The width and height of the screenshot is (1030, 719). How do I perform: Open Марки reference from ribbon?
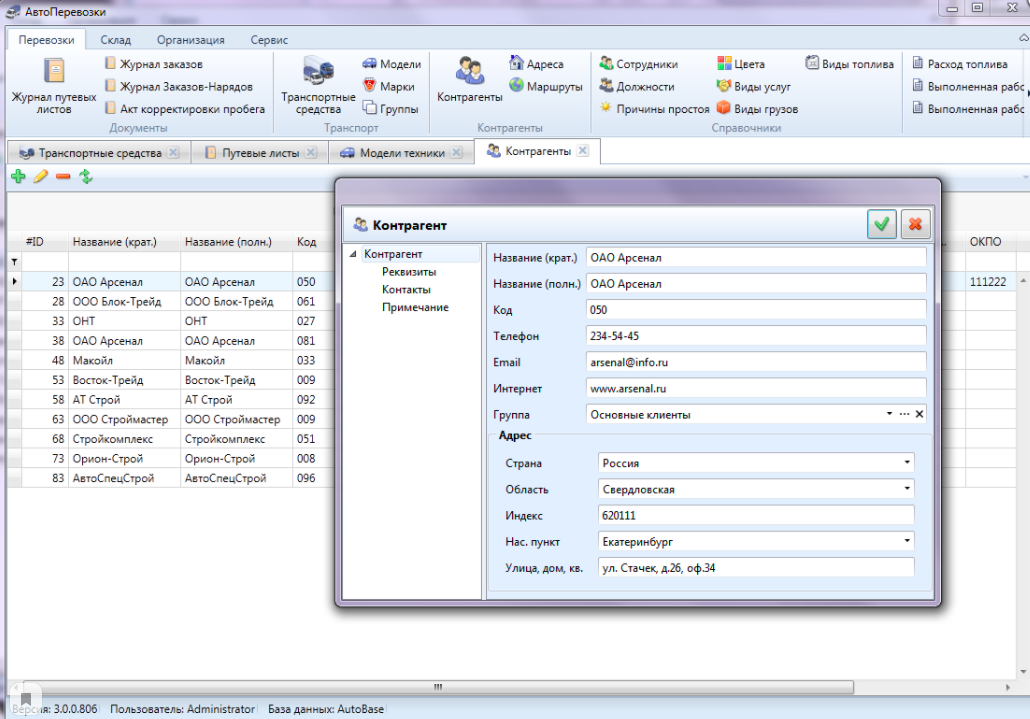[x=388, y=86]
